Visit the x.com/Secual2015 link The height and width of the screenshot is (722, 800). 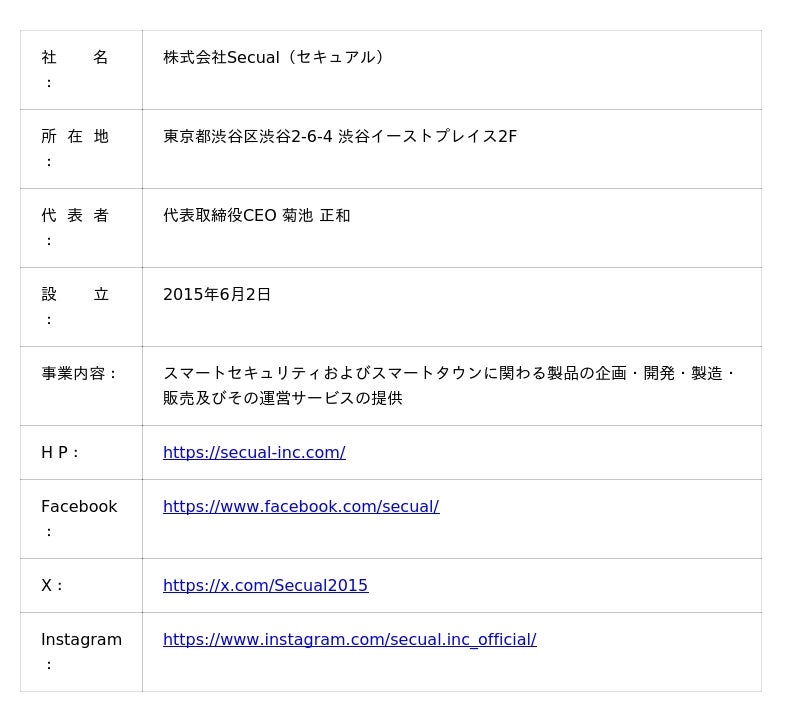click(265, 586)
